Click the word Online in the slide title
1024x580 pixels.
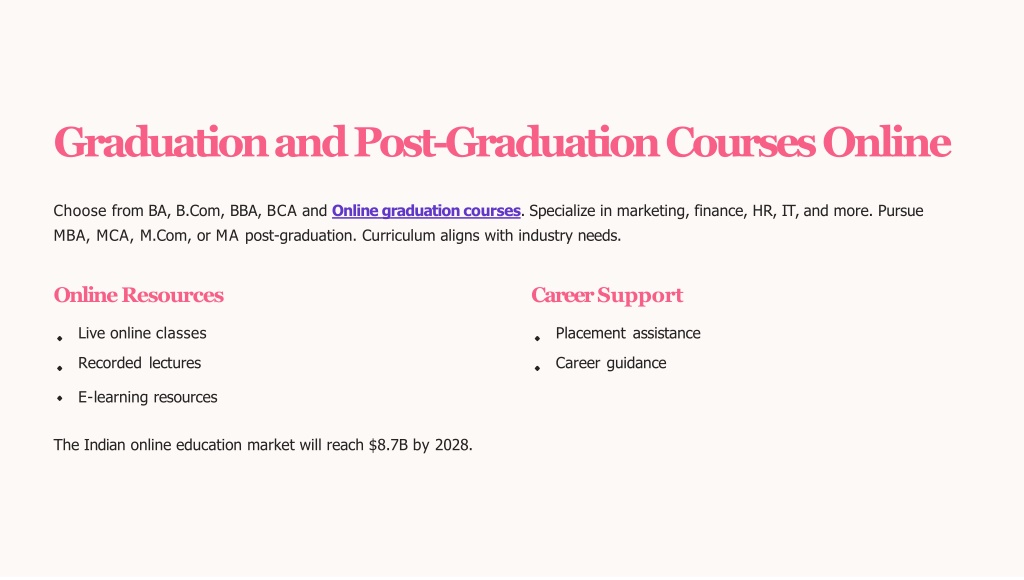click(886, 142)
